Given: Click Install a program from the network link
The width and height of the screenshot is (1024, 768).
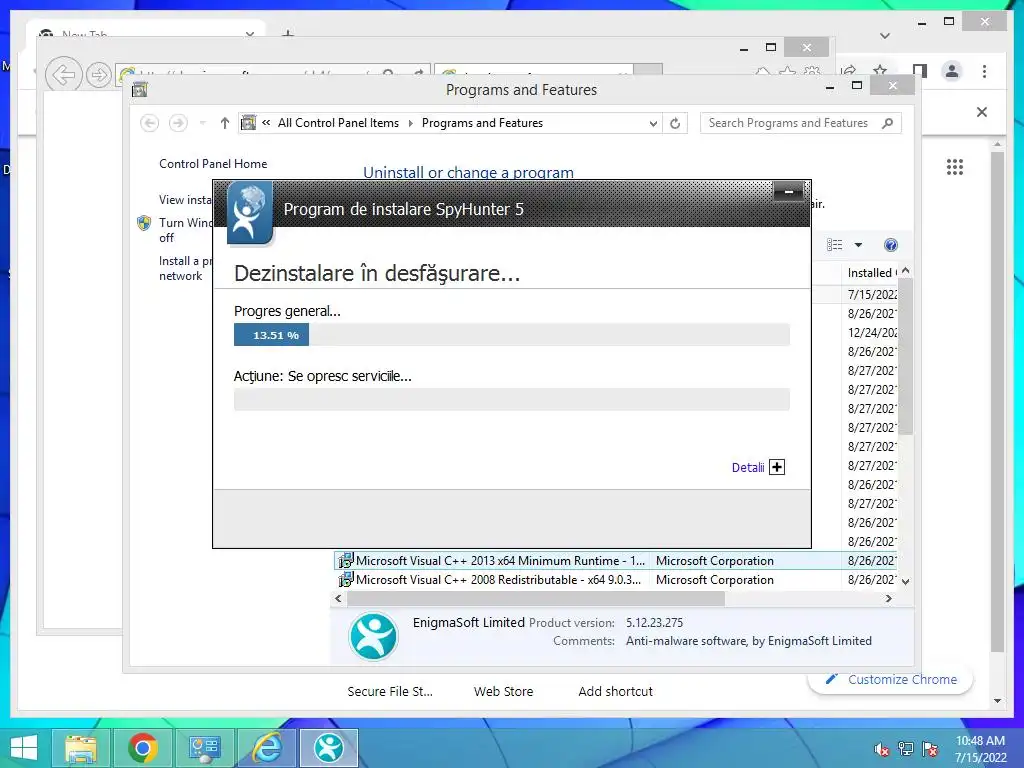Looking at the screenshot, I should pos(185,268).
